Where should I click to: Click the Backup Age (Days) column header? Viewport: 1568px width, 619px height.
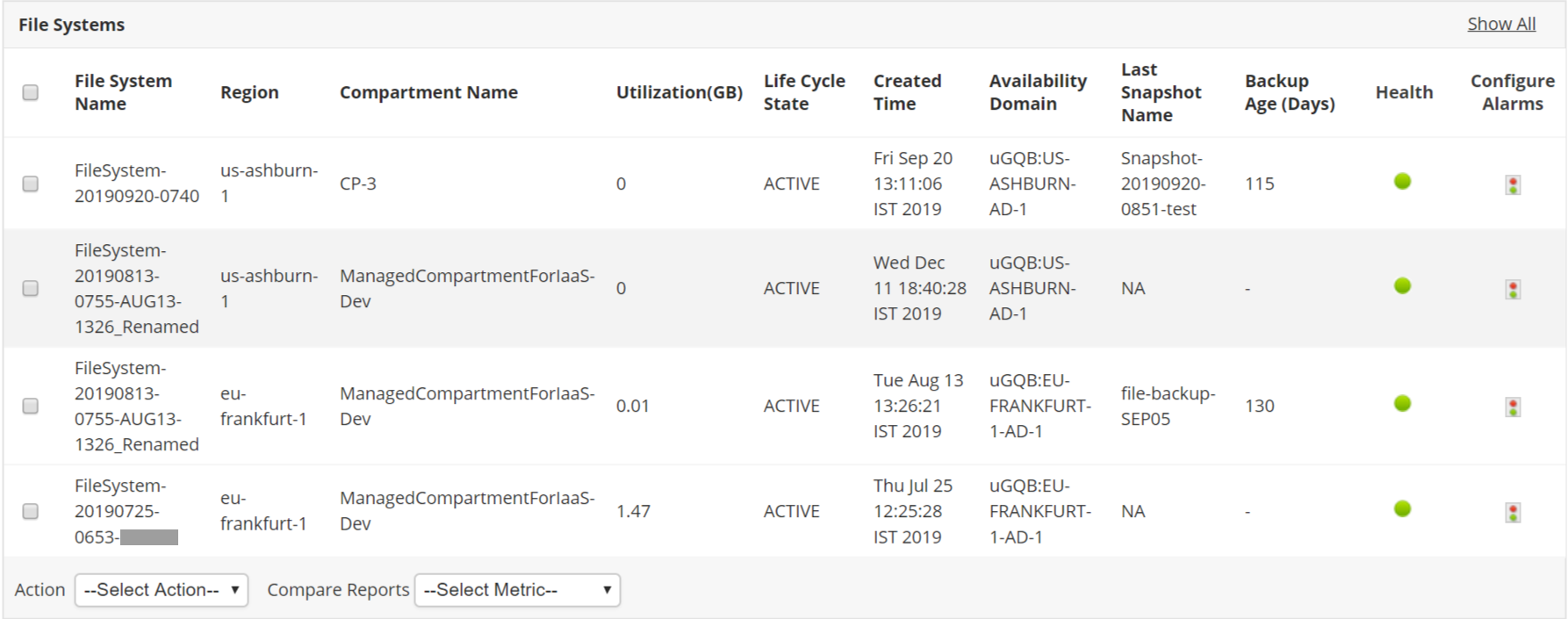click(1289, 92)
